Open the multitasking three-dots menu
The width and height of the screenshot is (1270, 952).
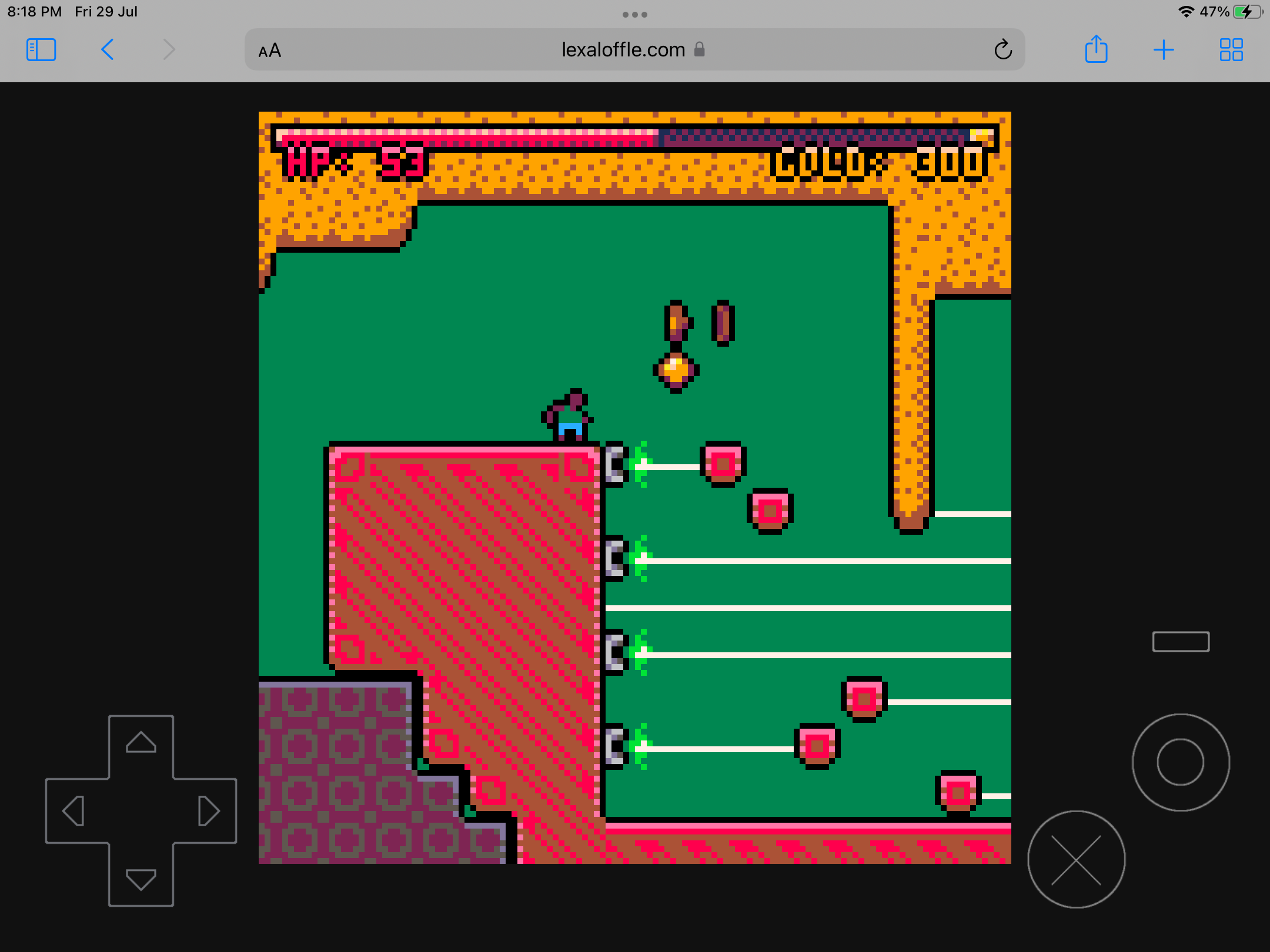635,14
